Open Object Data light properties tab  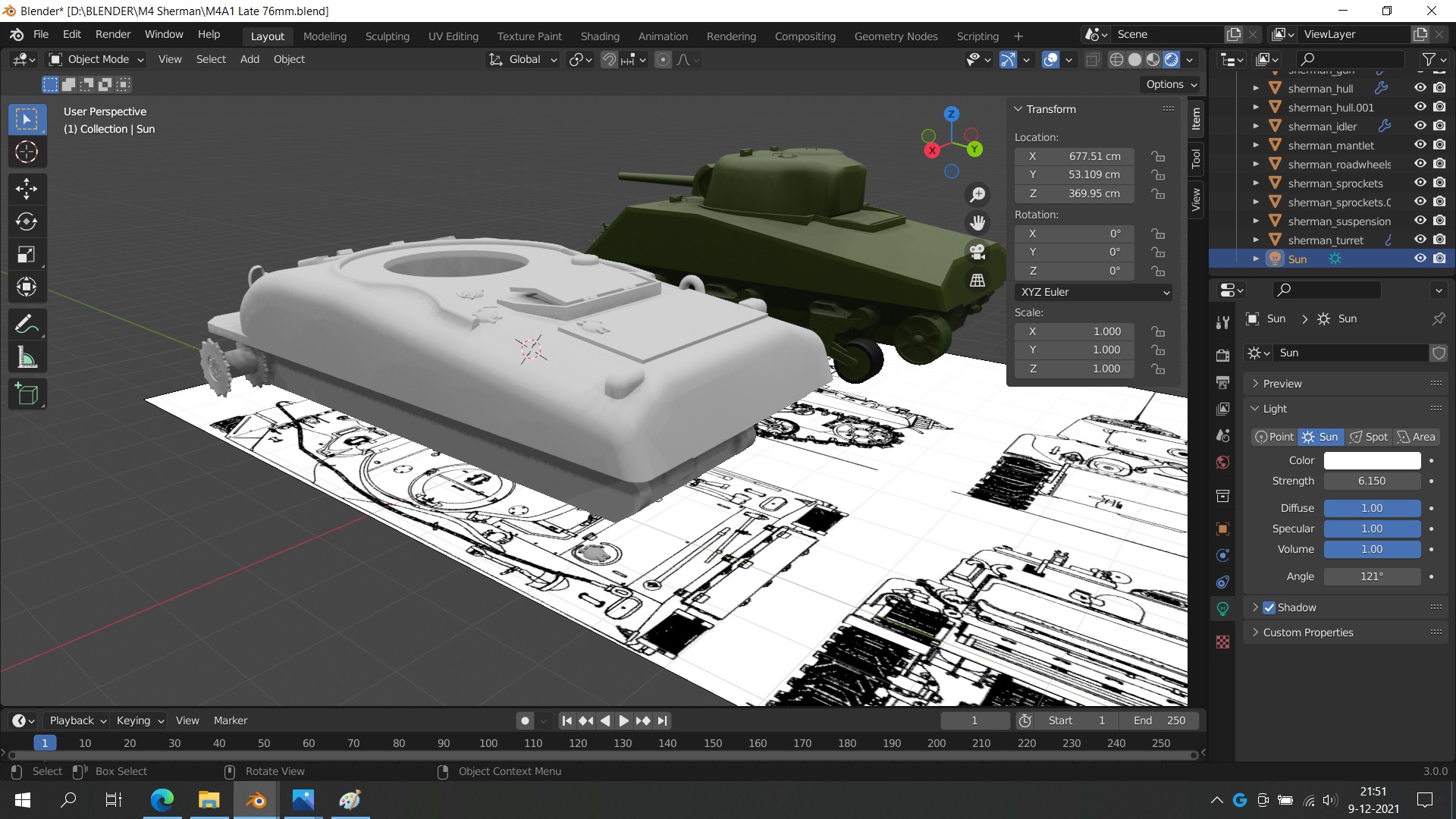(x=1222, y=608)
